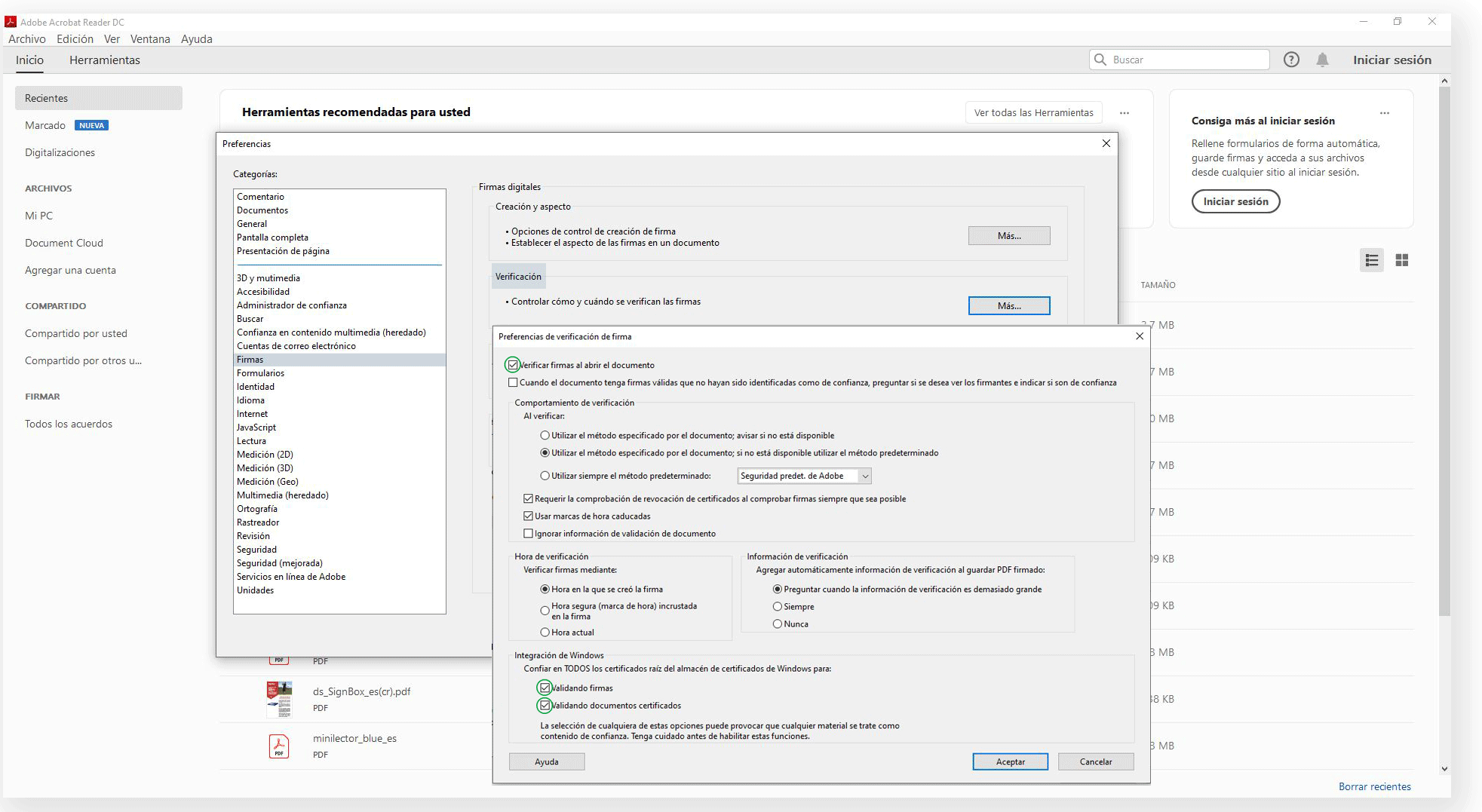Enable Ignorar información de validación de documento
1482x812 pixels.
528,533
